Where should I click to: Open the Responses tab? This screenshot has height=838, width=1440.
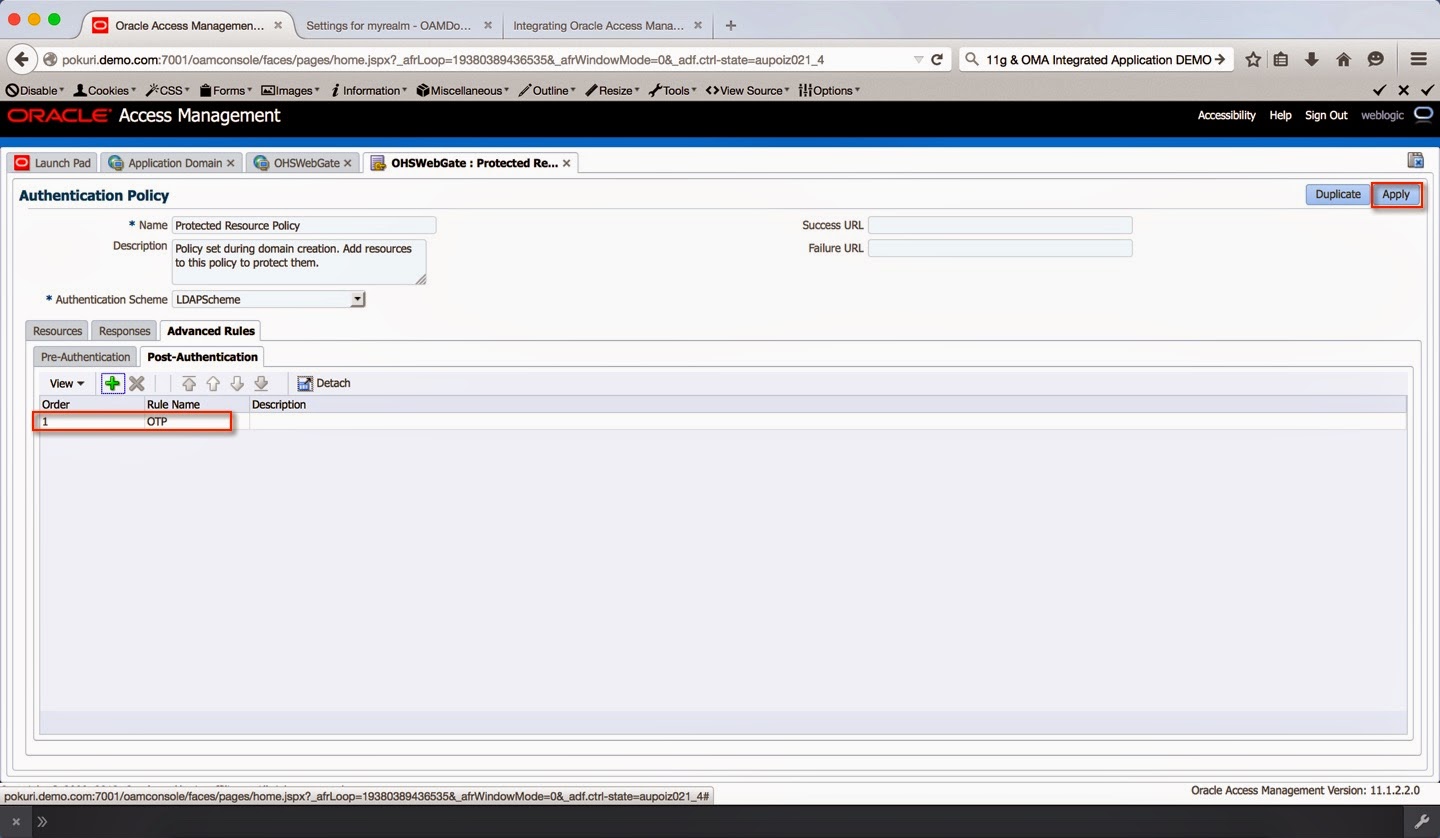(123, 330)
